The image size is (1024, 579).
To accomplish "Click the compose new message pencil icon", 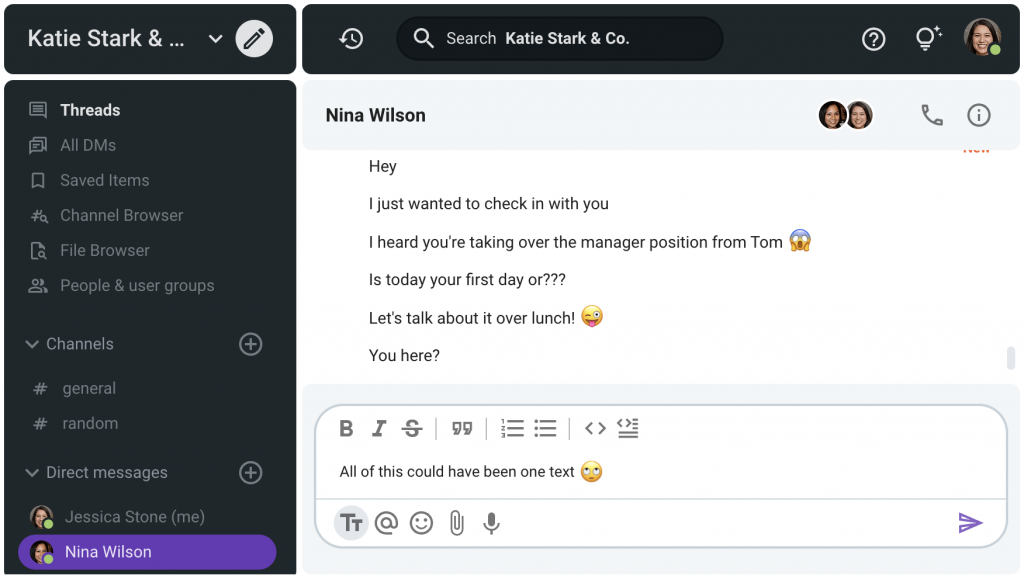I will [x=254, y=39].
